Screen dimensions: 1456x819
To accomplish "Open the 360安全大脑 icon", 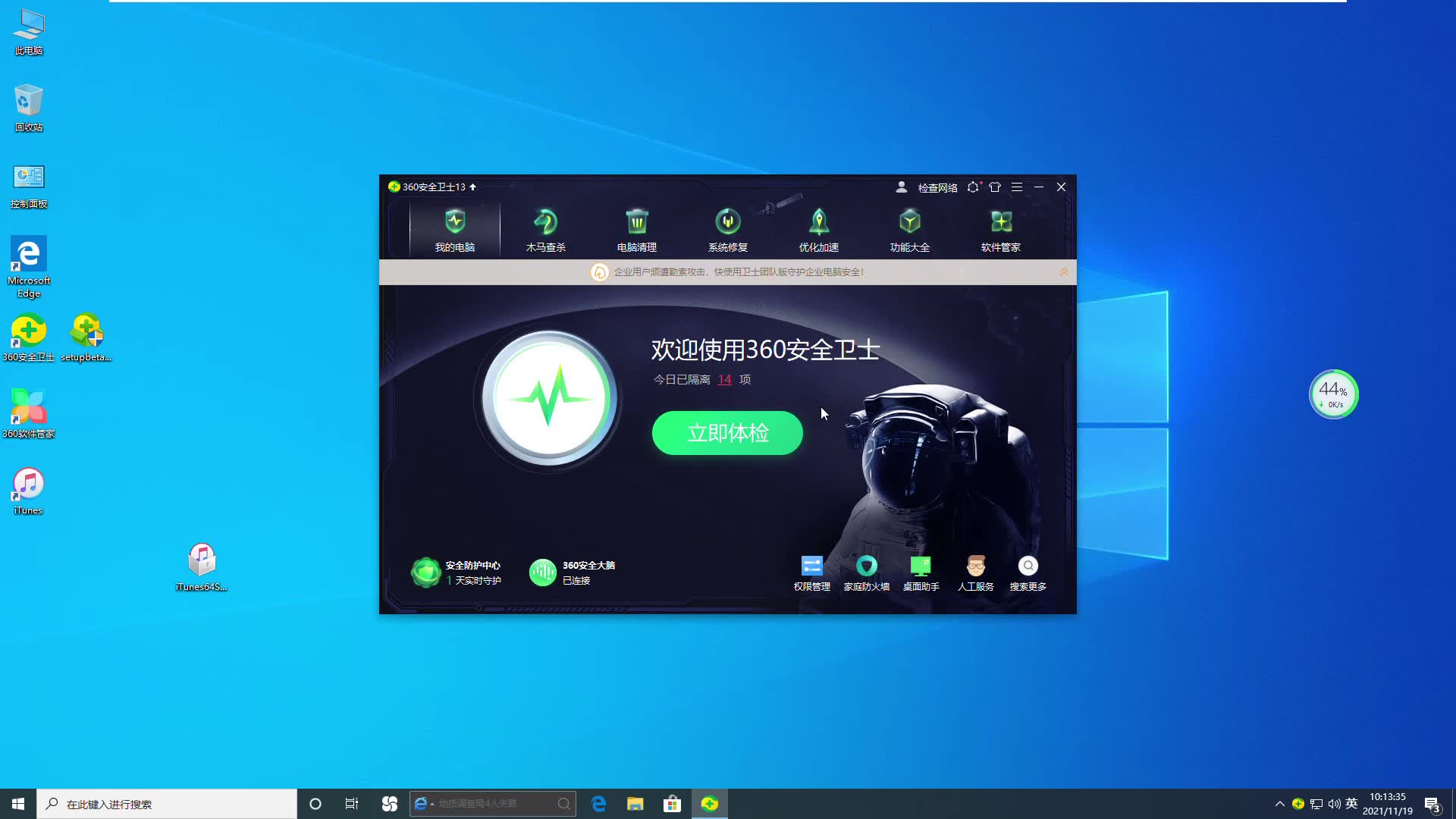I will [x=543, y=573].
